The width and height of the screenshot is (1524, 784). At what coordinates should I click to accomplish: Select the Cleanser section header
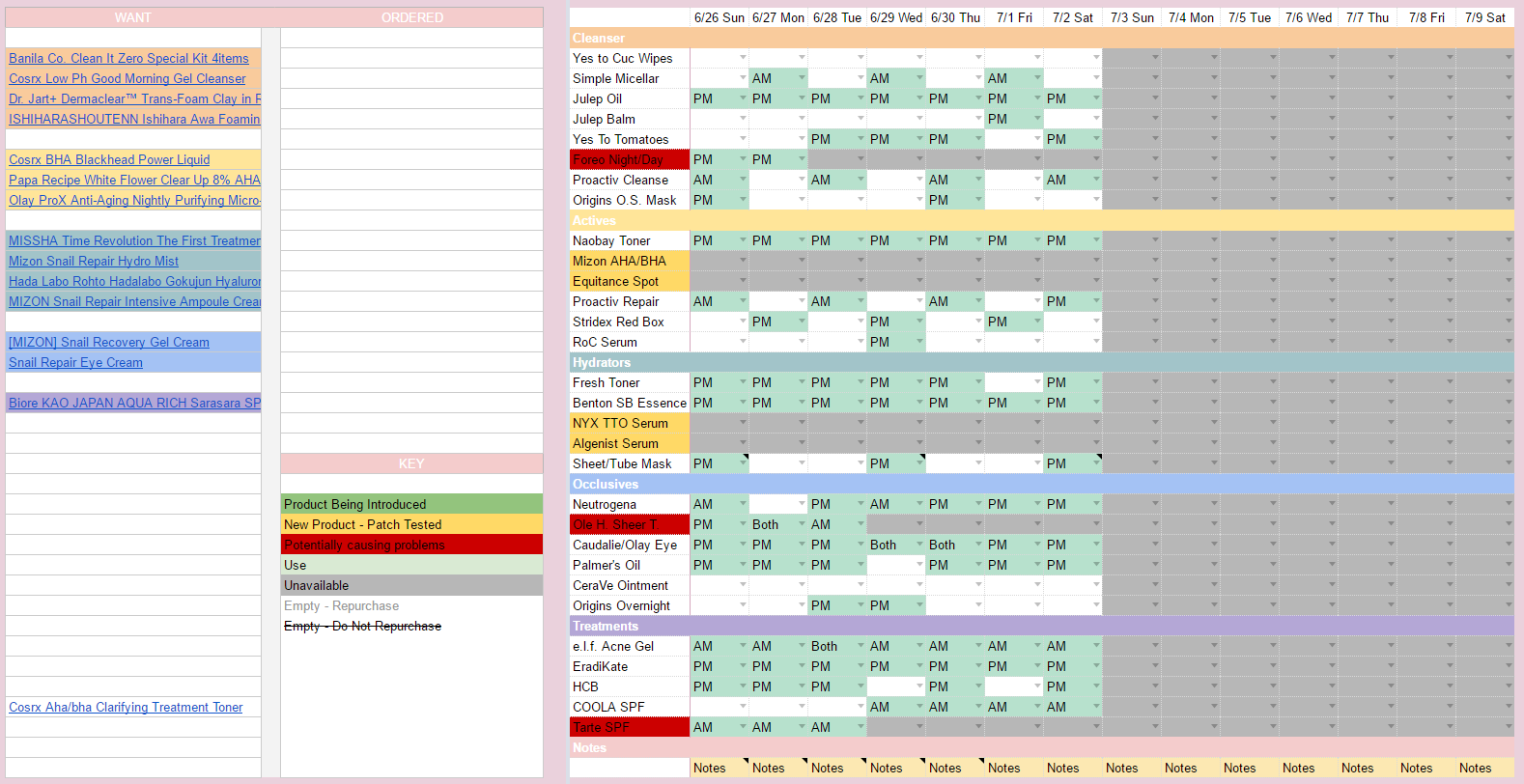(1042, 38)
